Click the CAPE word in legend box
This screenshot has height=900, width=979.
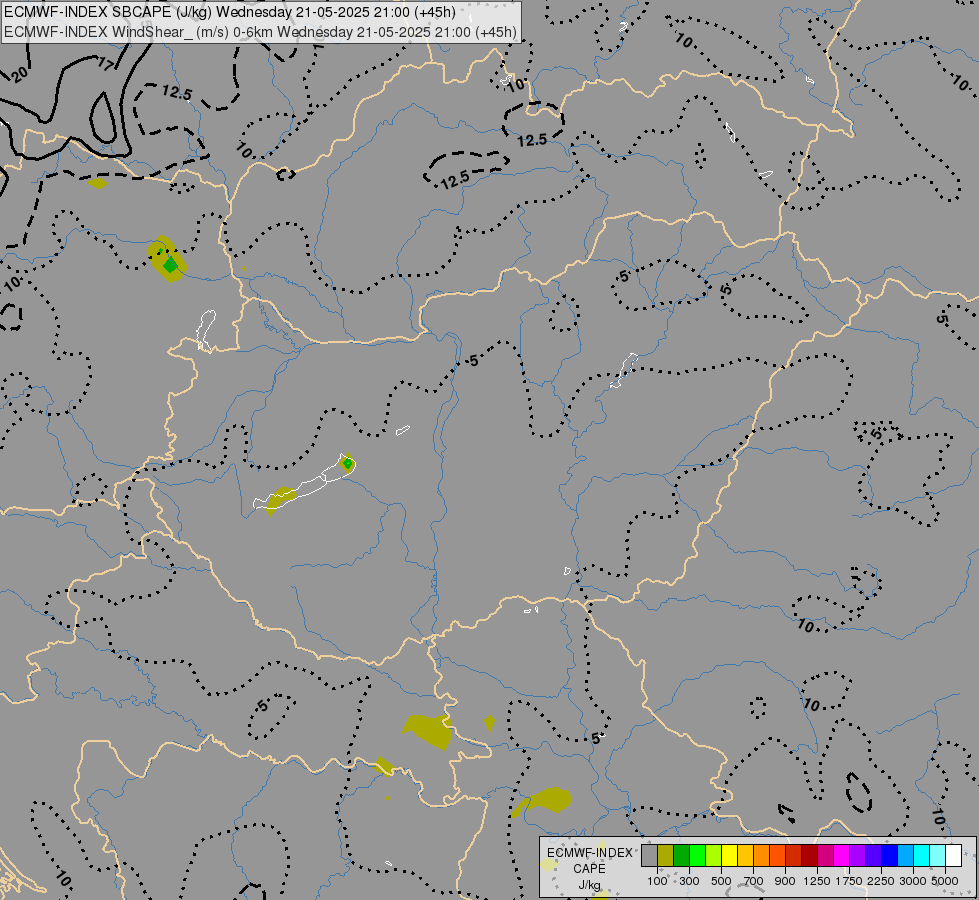coord(589,869)
